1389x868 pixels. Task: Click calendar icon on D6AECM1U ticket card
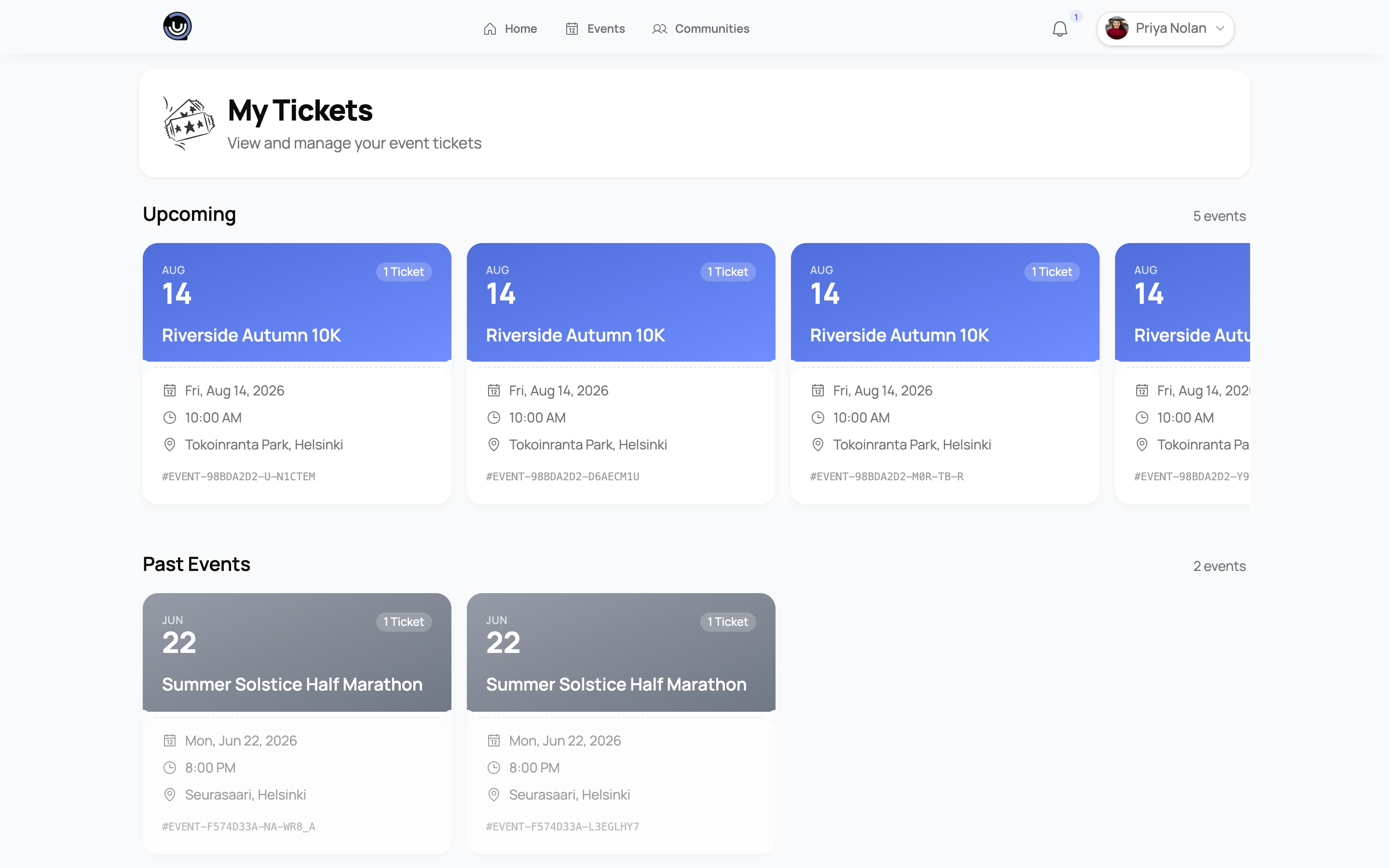click(x=493, y=391)
